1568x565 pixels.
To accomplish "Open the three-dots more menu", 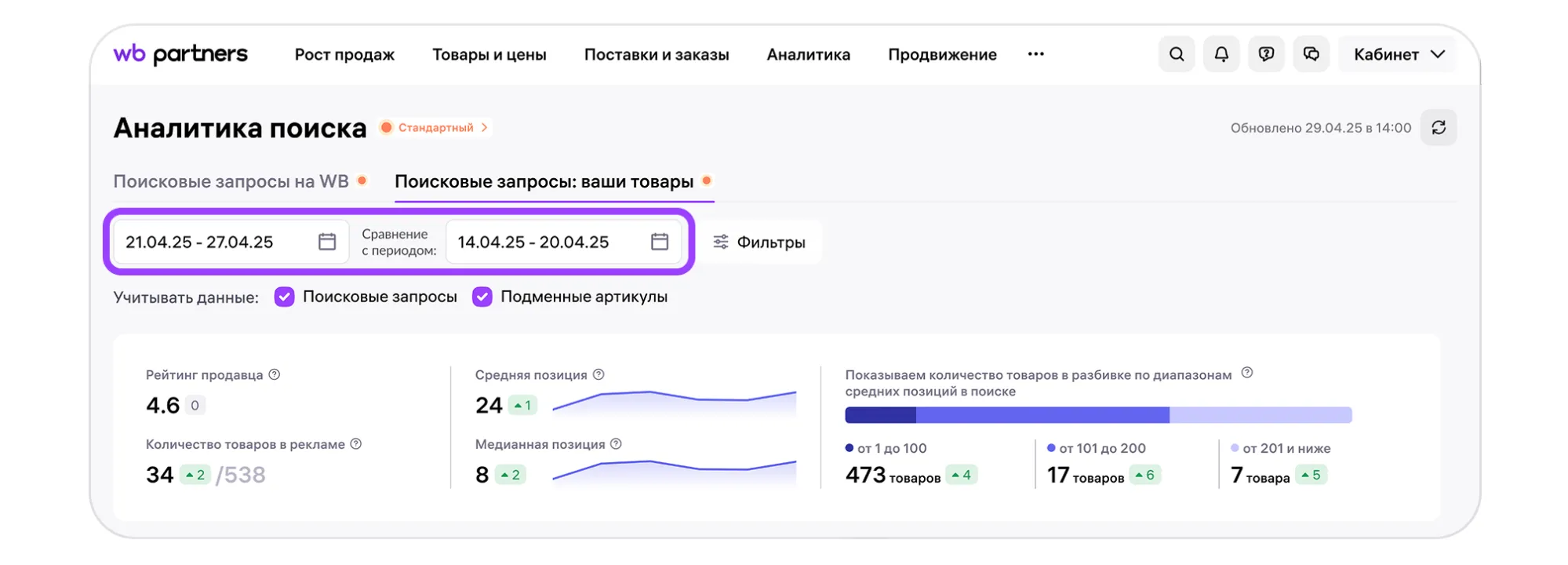I will click(x=1035, y=54).
